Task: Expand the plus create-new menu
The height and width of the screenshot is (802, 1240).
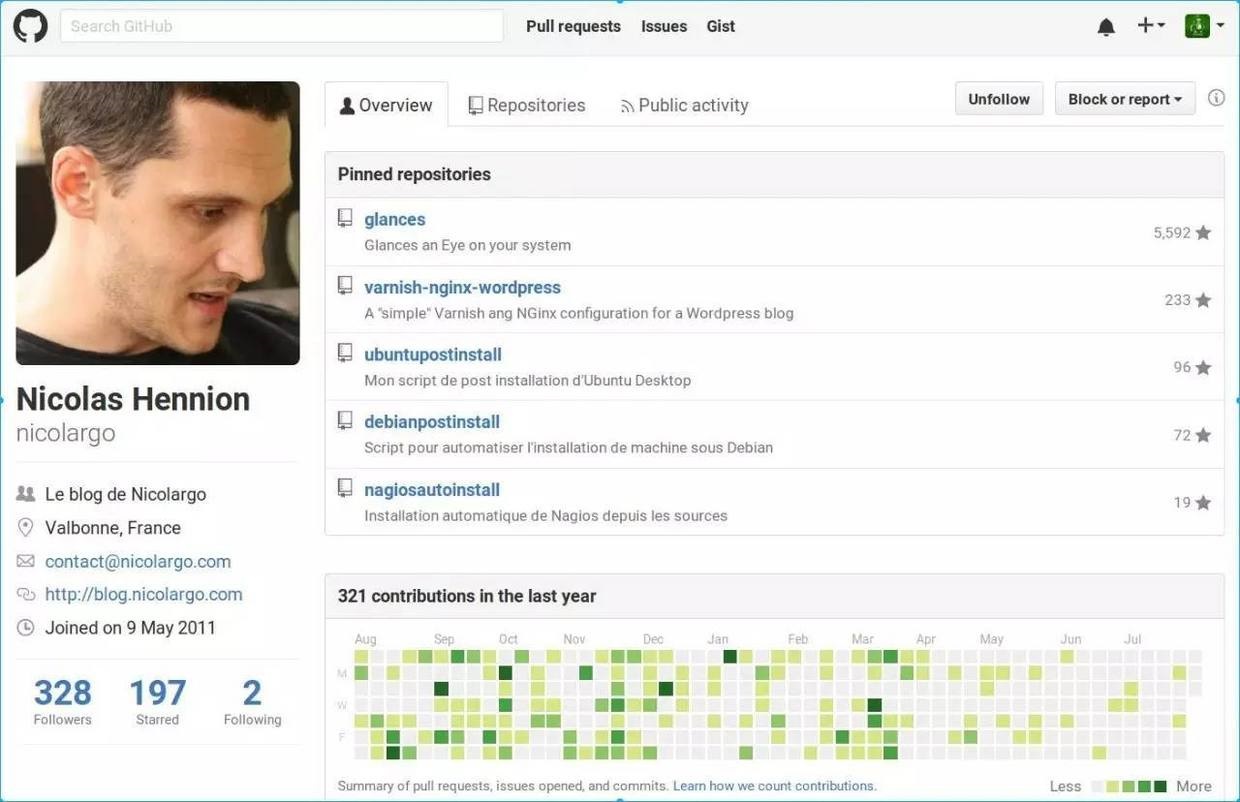Action: [x=1151, y=26]
